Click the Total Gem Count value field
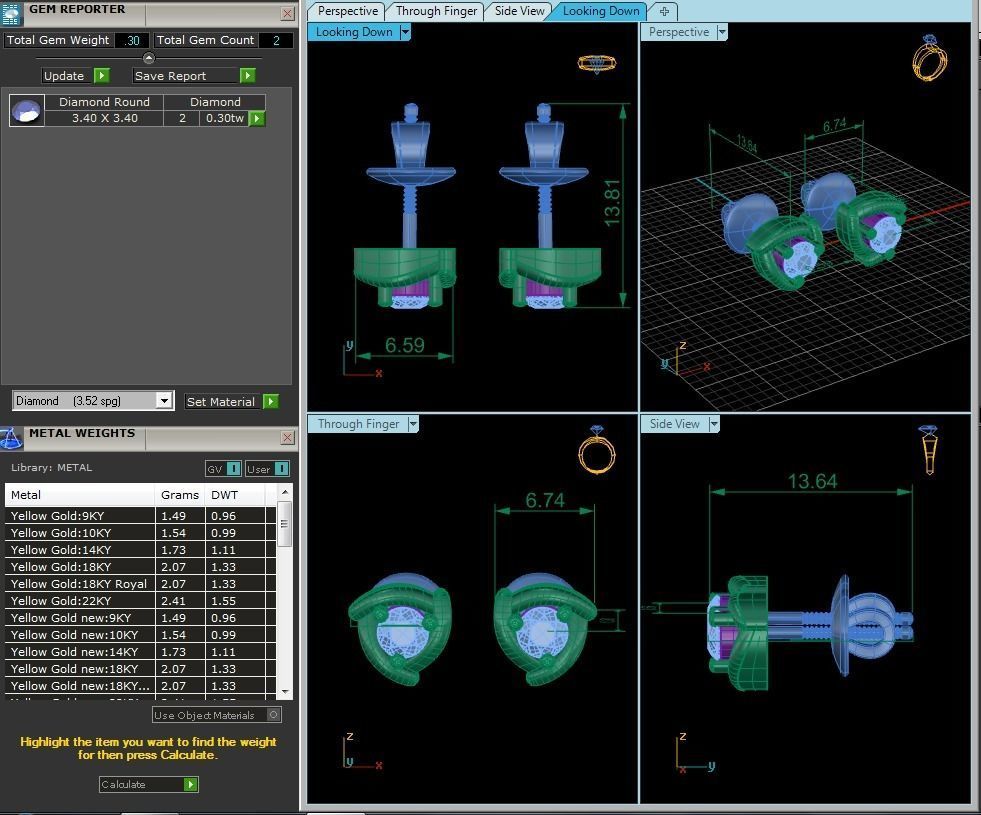This screenshot has width=981, height=815. (276, 40)
